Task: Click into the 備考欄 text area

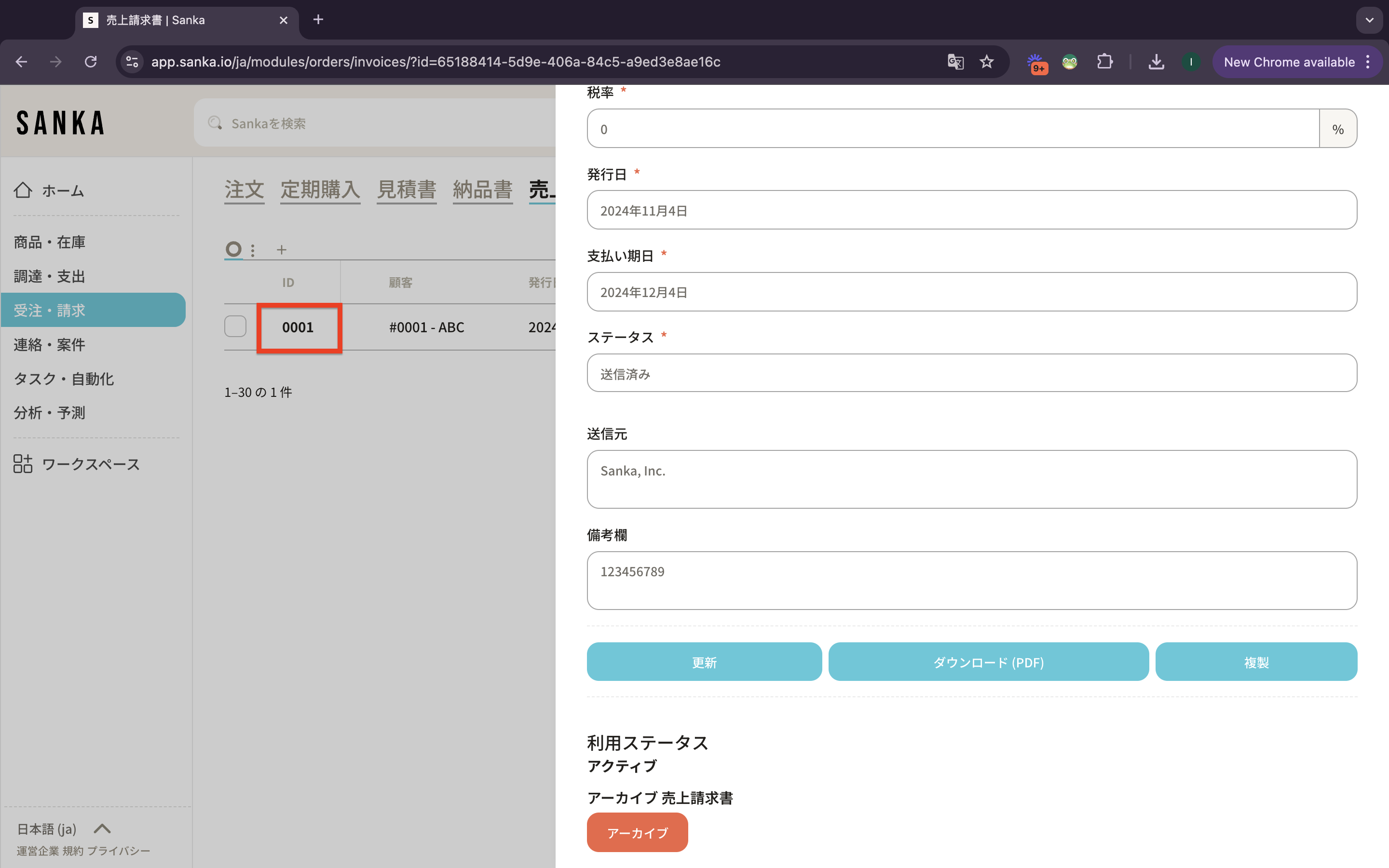Action: coord(971,581)
